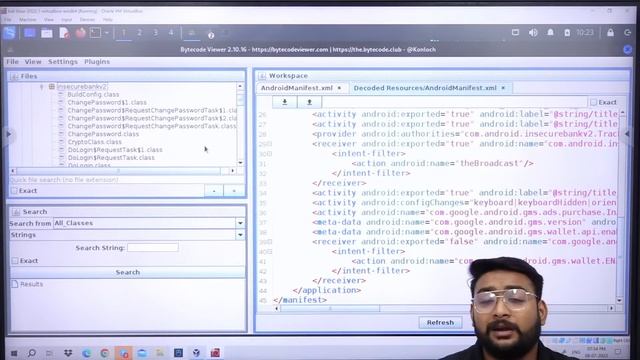
Task: Select ChangePassword$1.class file
Action: click(107, 102)
